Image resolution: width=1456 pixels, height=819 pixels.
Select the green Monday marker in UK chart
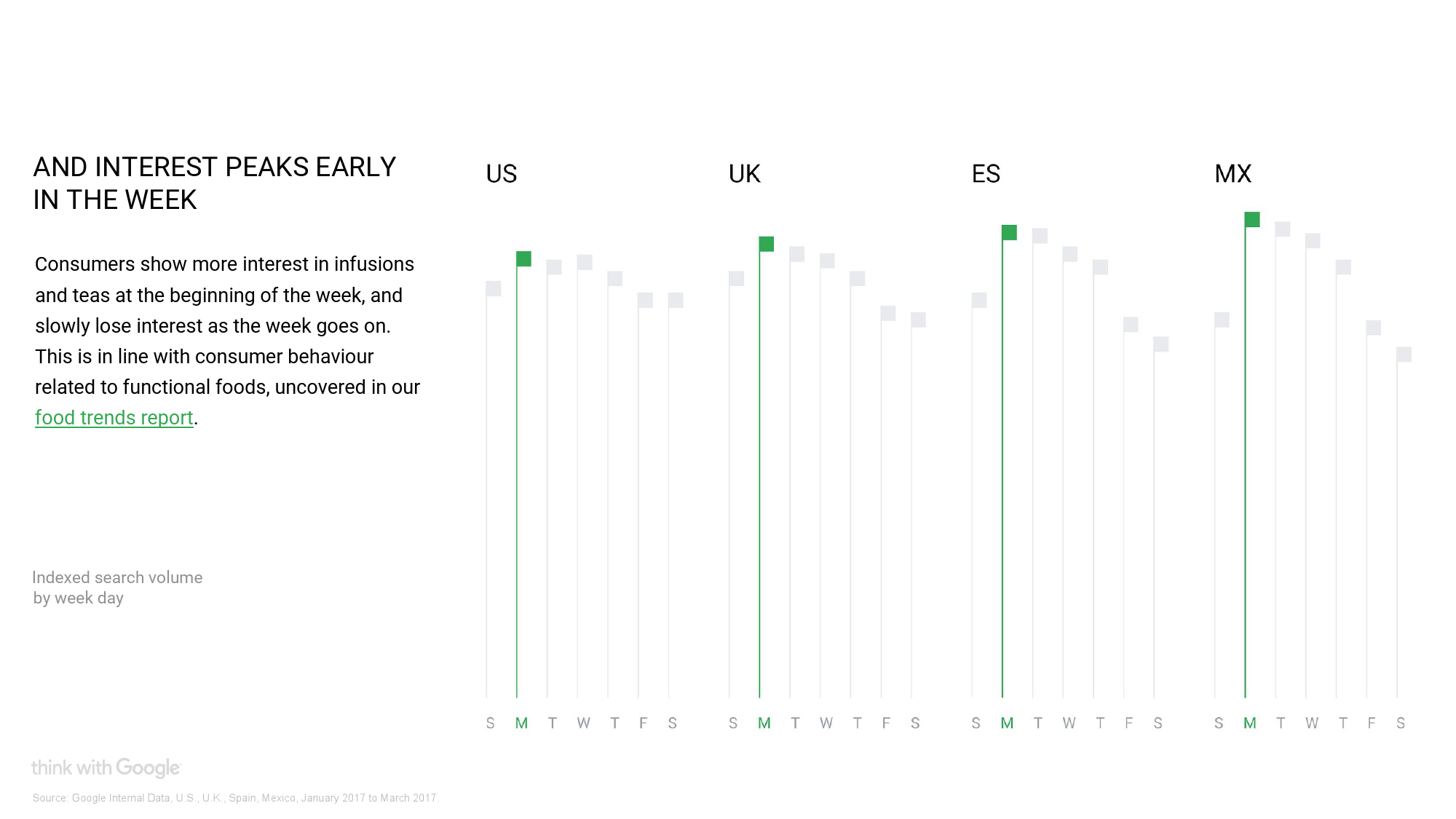[x=767, y=244]
